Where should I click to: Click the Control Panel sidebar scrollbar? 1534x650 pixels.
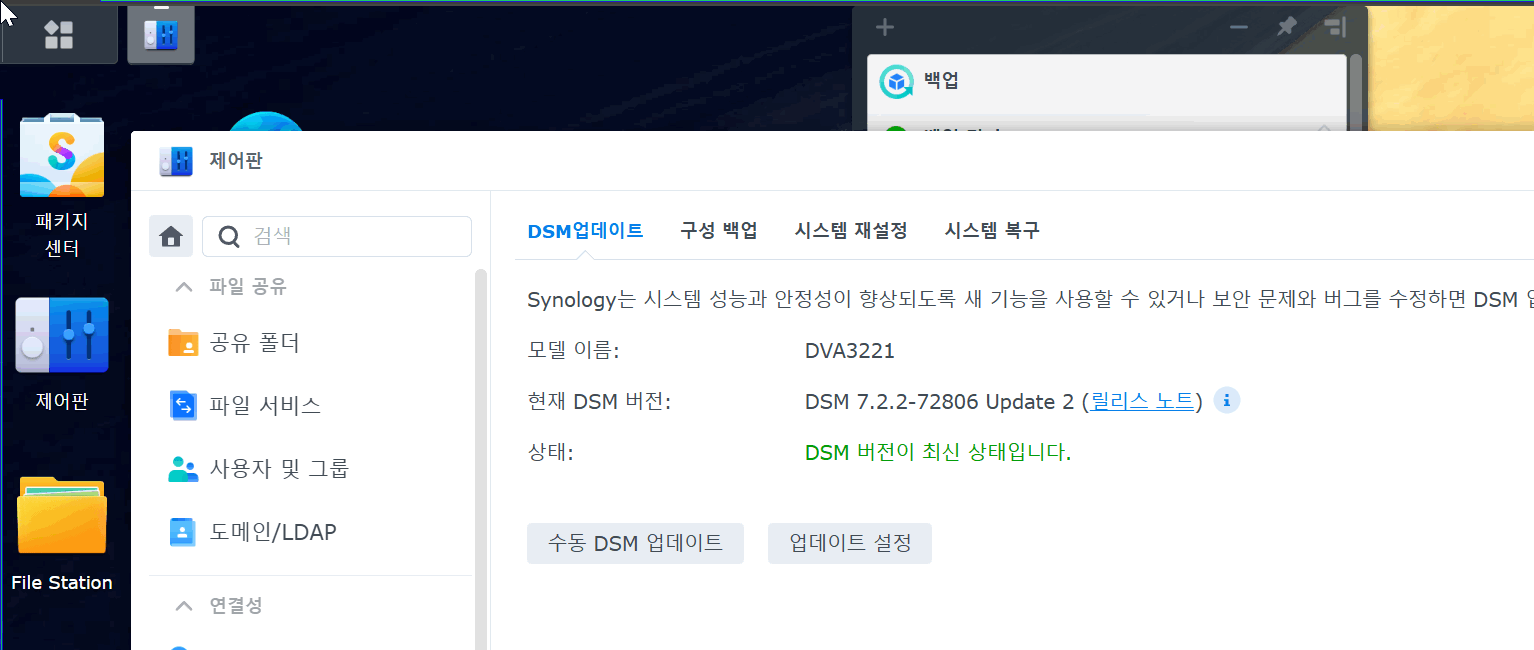(481, 458)
